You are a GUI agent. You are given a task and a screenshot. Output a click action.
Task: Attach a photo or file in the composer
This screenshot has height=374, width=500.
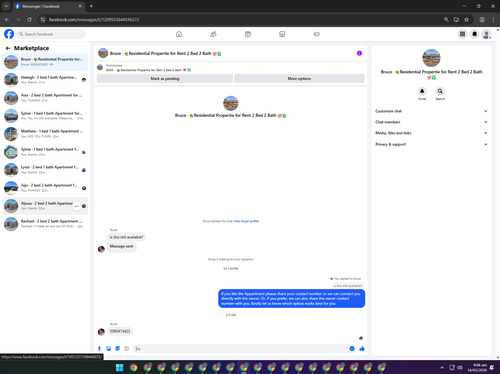pos(108,348)
